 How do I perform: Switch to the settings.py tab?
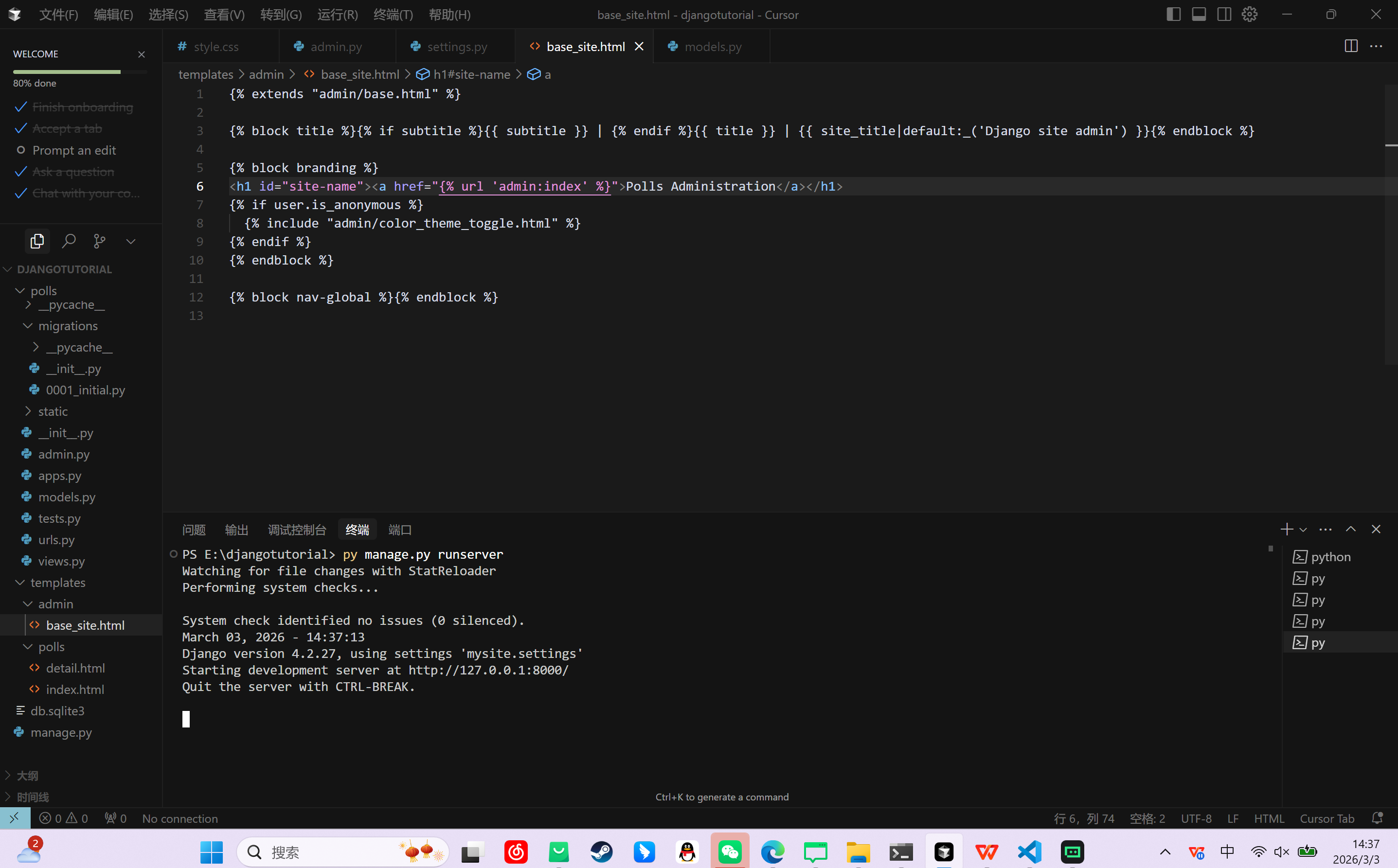[456, 47]
